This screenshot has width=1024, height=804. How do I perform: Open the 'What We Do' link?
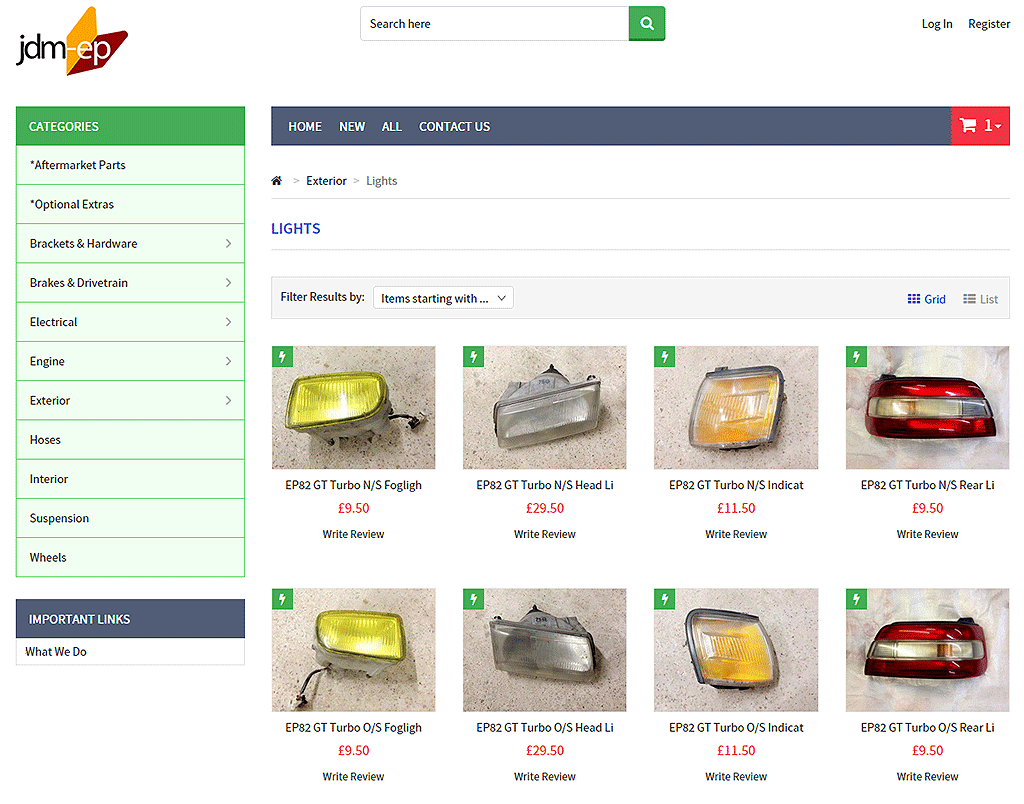56,652
